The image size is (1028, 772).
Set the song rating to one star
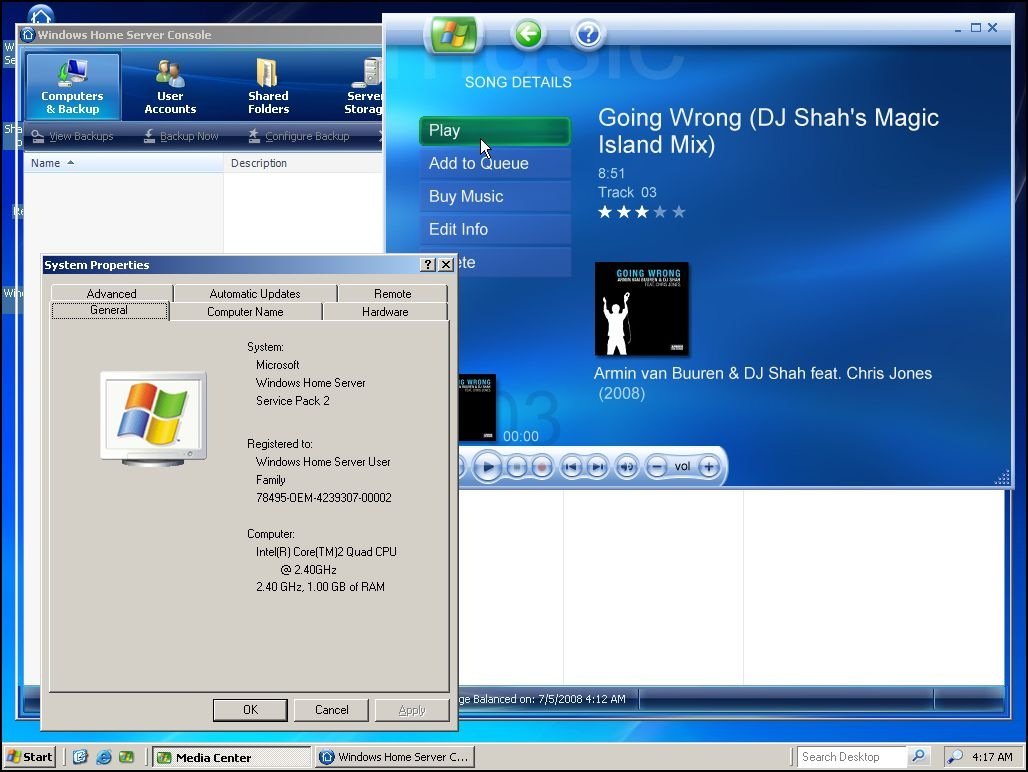point(605,212)
